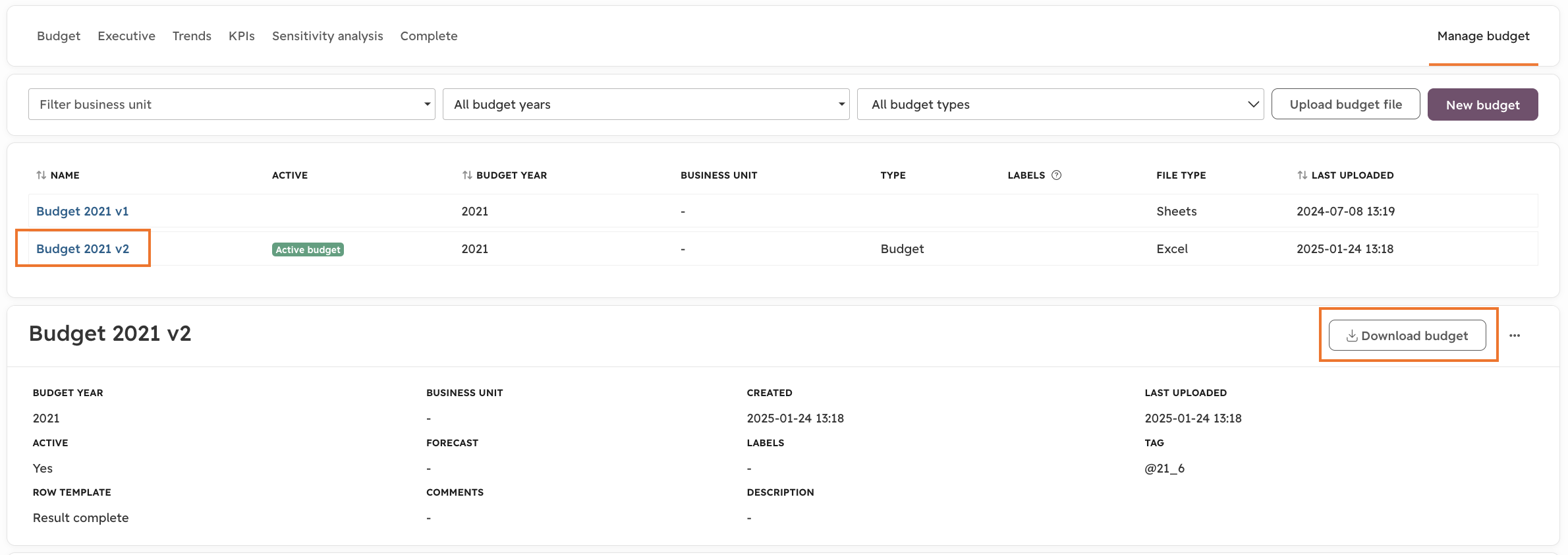
Task: Select the Sheets file type cell
Action: pos(1177,211)
